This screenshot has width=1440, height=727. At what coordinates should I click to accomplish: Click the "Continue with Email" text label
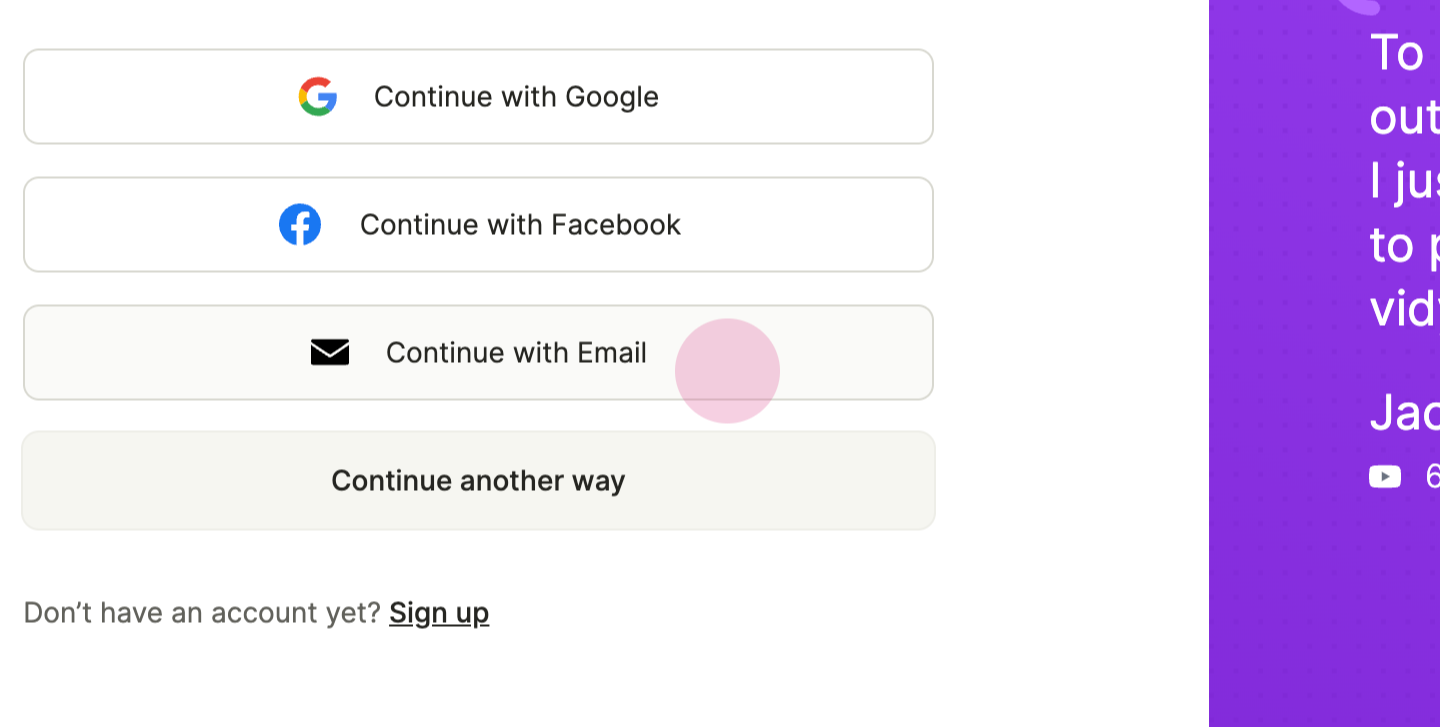tap(516, 352)
